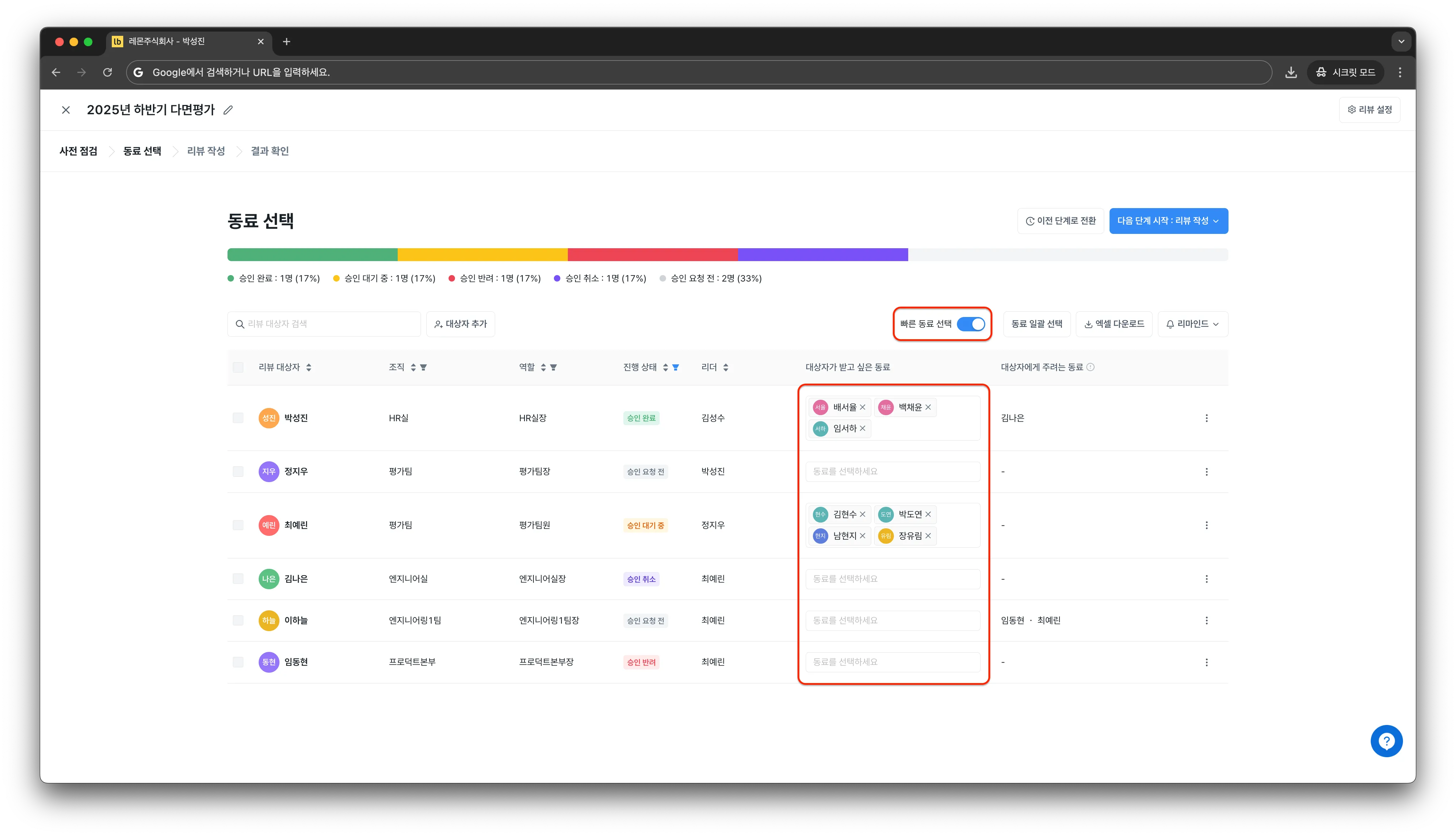Click green 승인 완료 progress segment
The width and height of the screenshot is (1456, 836).
point(312,254)
